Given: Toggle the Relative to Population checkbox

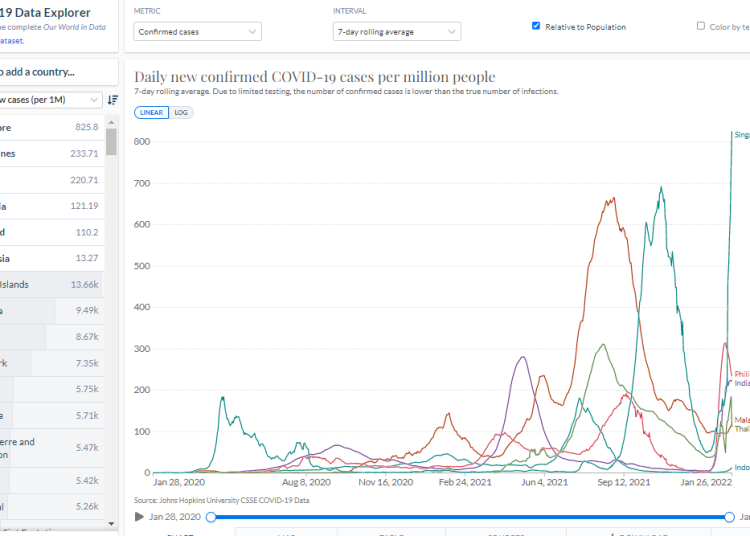Looking at the screenshot, I should pyautogui.click(x=537, y=26).
